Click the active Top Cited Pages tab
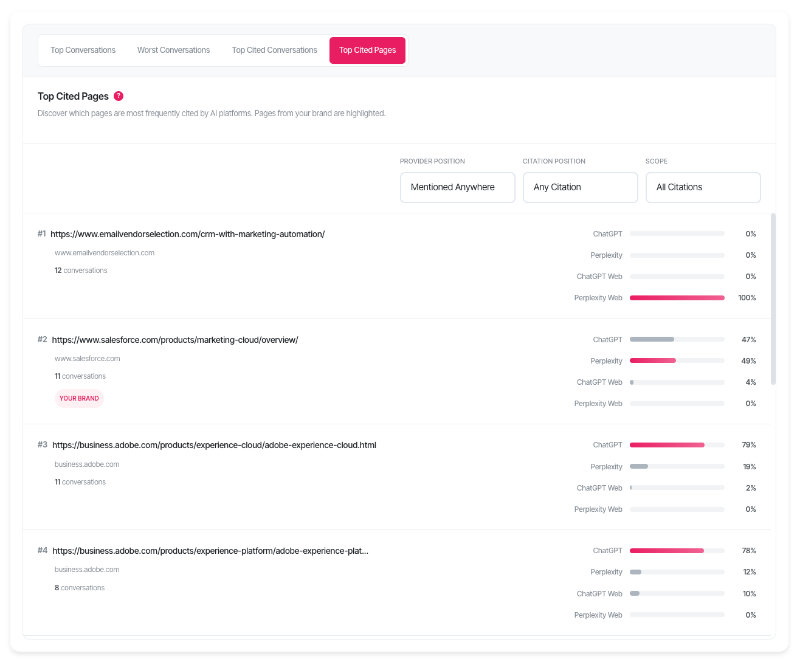Screen dimensions: 800x662 (367, 50)
